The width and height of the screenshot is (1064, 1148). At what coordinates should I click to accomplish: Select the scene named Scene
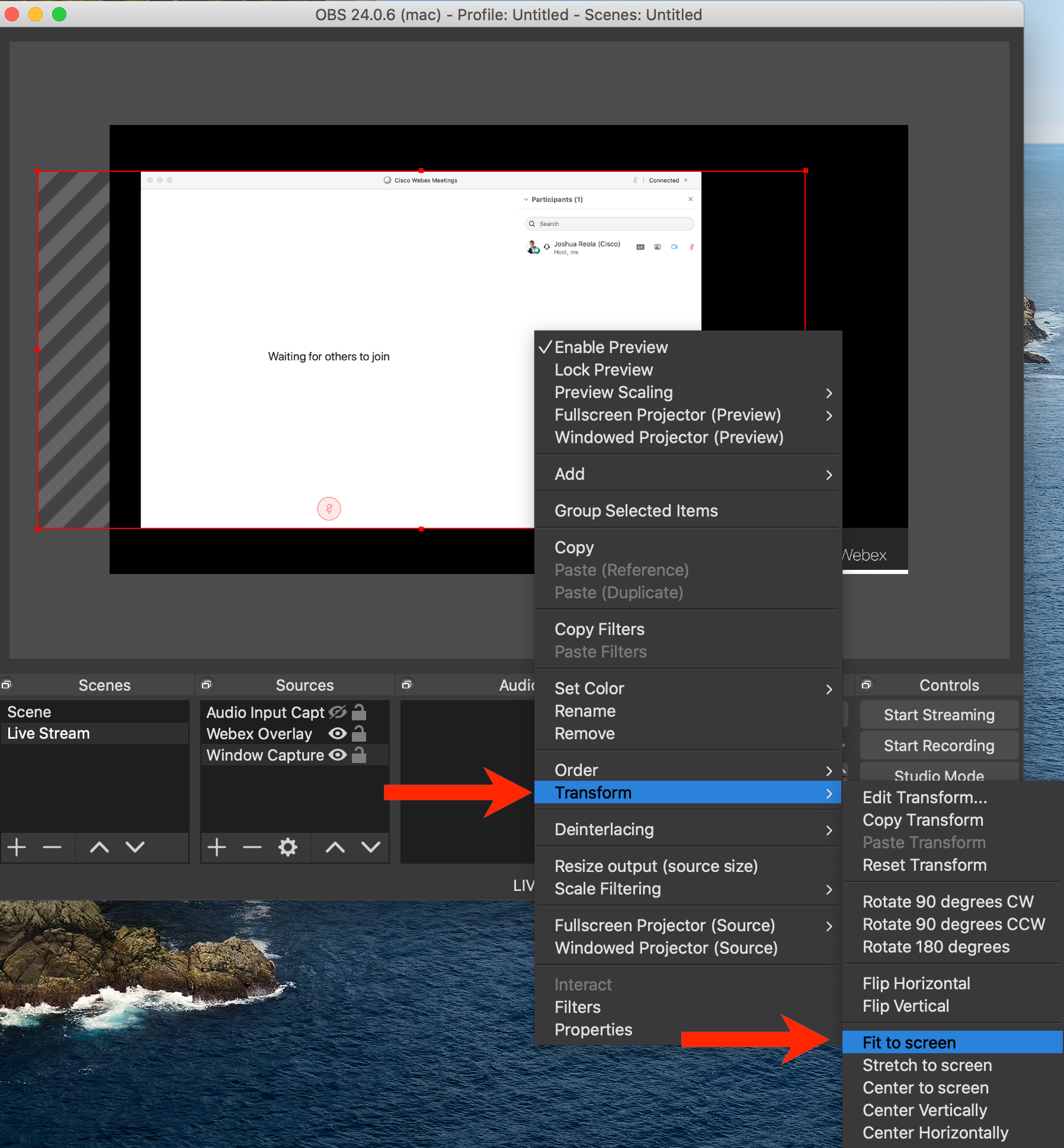click(95, 711)
